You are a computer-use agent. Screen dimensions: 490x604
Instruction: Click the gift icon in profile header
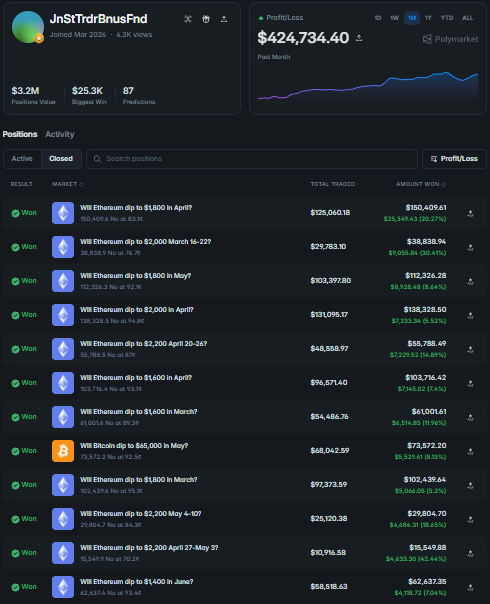(206, 19)
